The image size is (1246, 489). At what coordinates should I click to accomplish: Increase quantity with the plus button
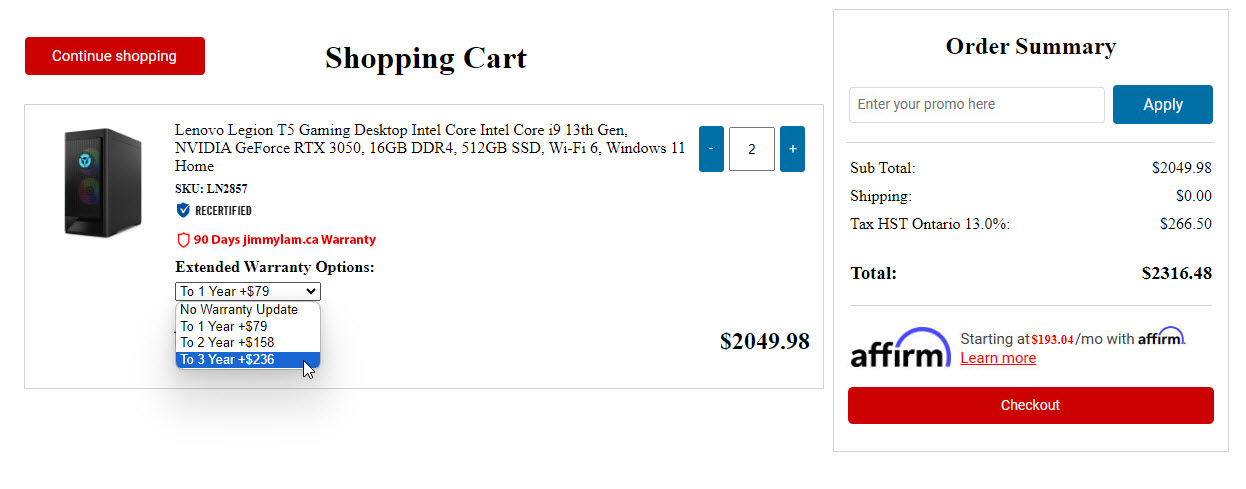click(x=792, y=149)
